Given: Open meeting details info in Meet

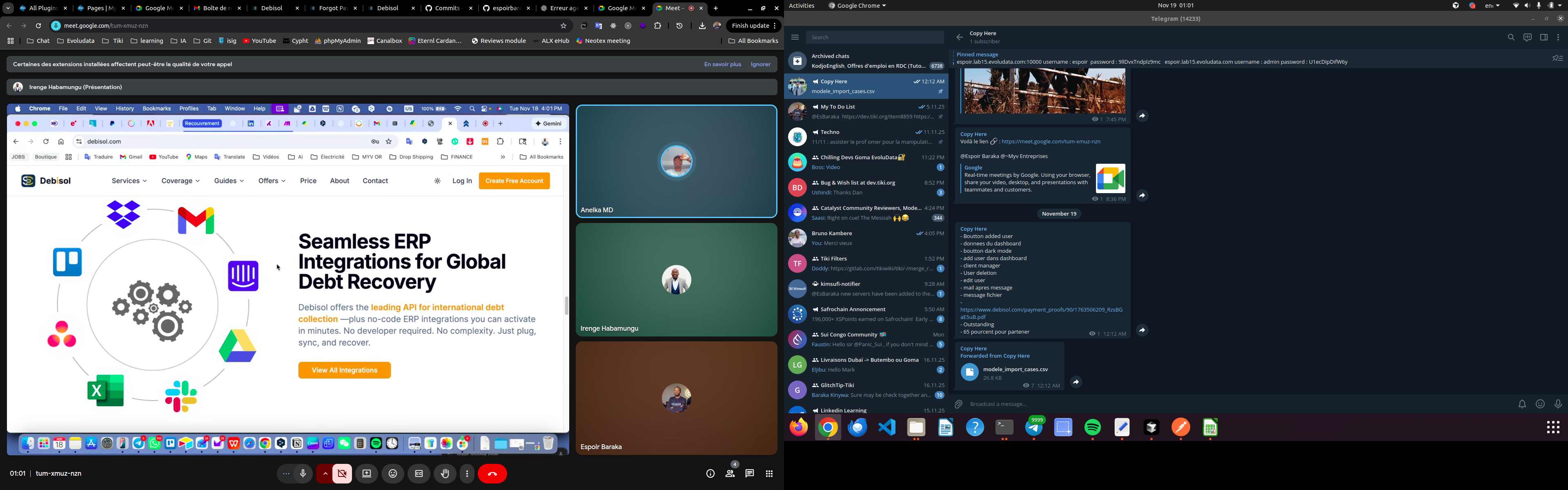Looking at the screenshot, I should (x=710, y=474).
